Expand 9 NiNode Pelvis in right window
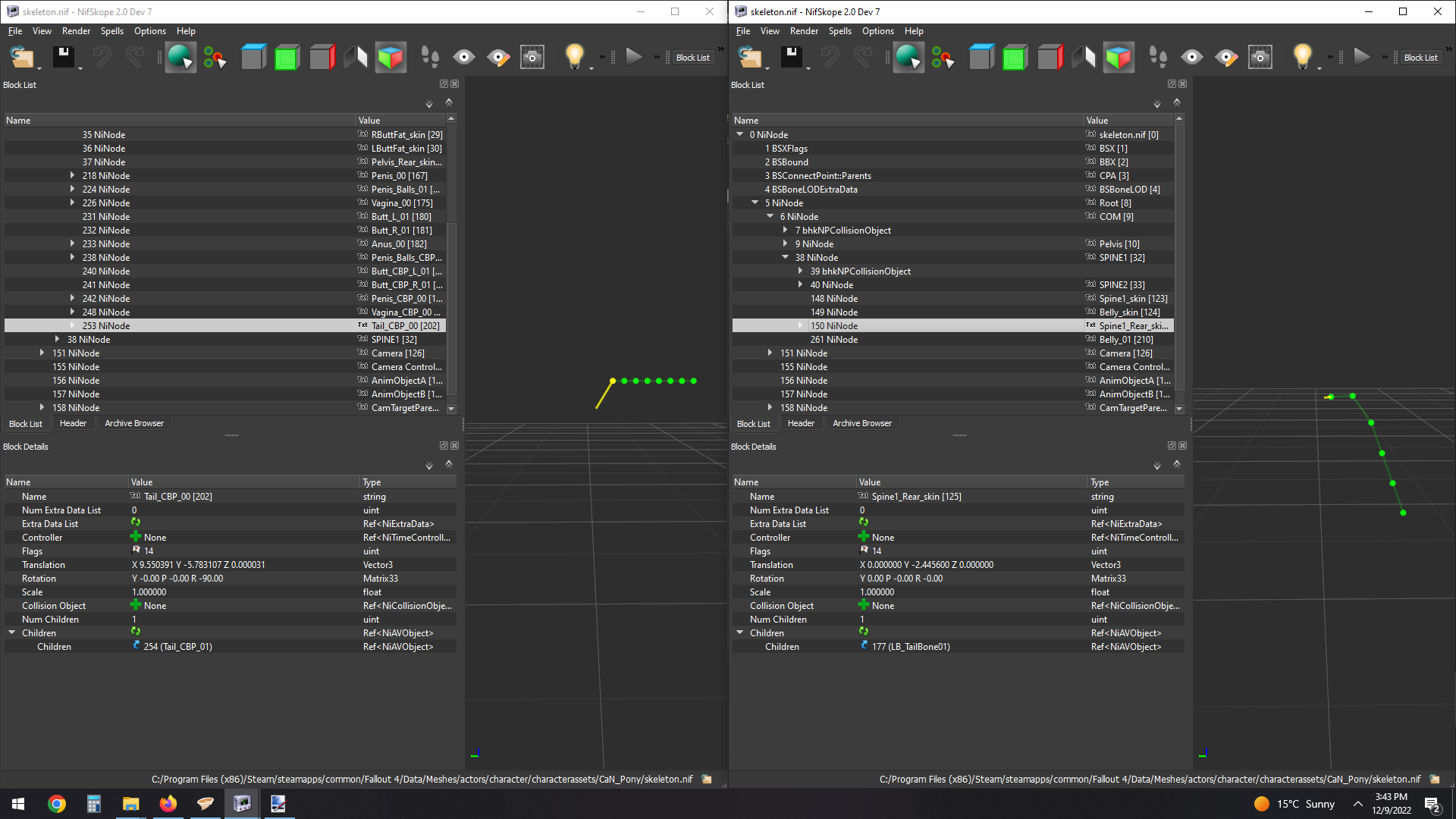This screenshot has height=819, width=1456. pyautogui.click(x=785, y=244)
